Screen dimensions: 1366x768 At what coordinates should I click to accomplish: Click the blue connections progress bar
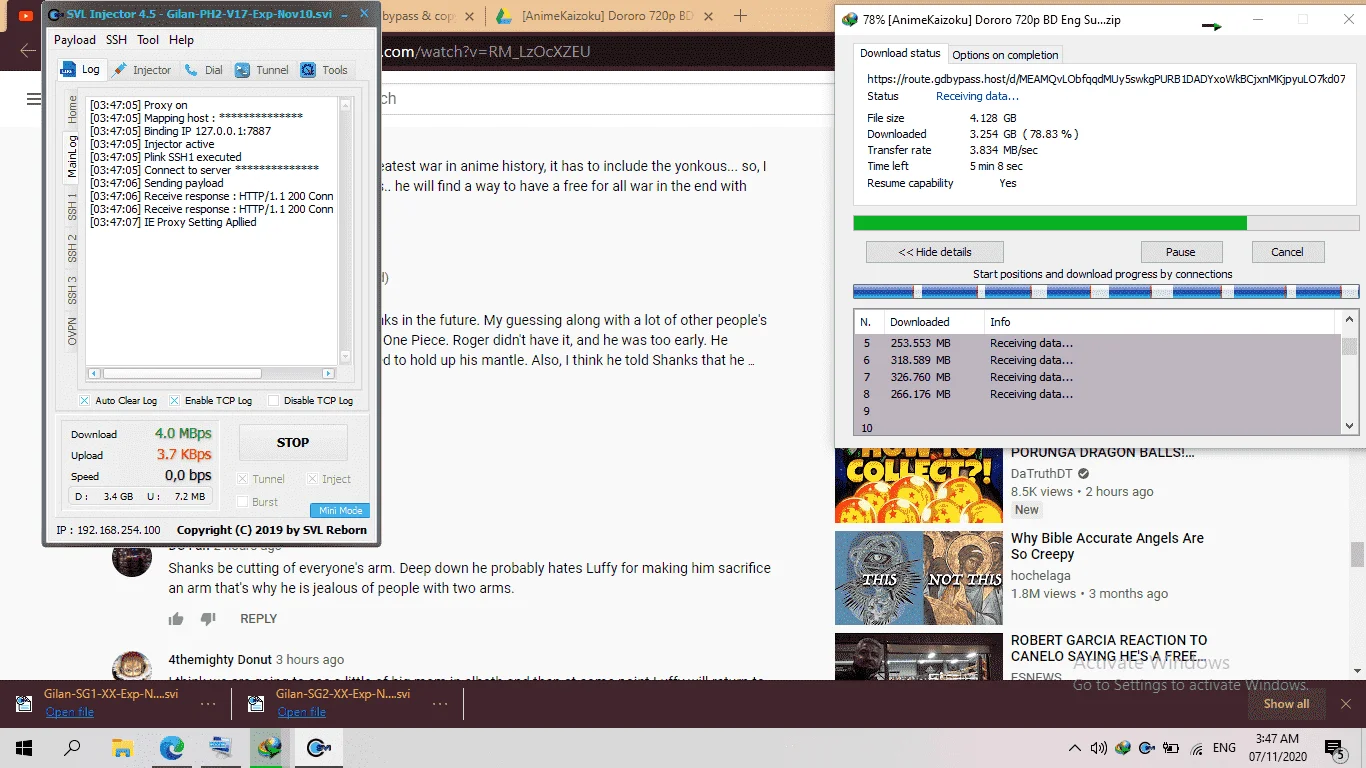pyautogui.click(x=1106, y=291)
